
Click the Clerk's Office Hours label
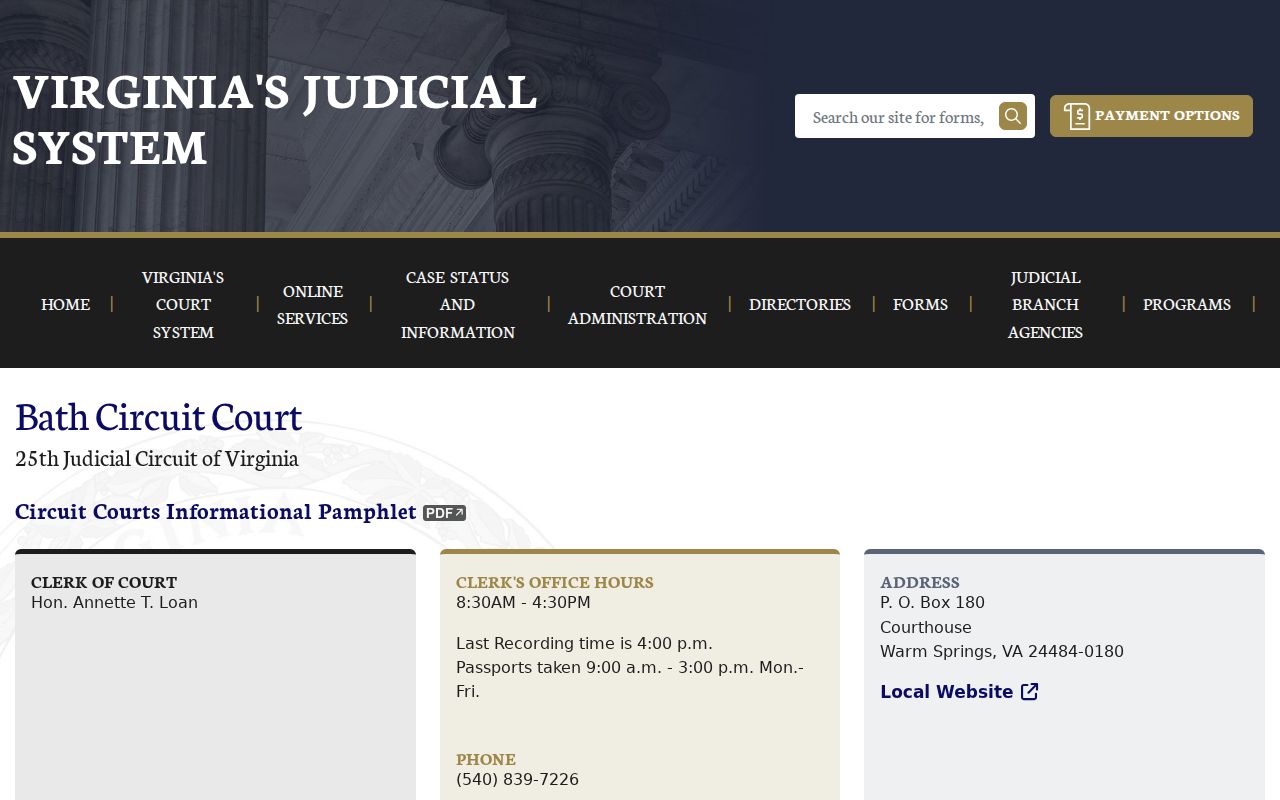(555, 582)
